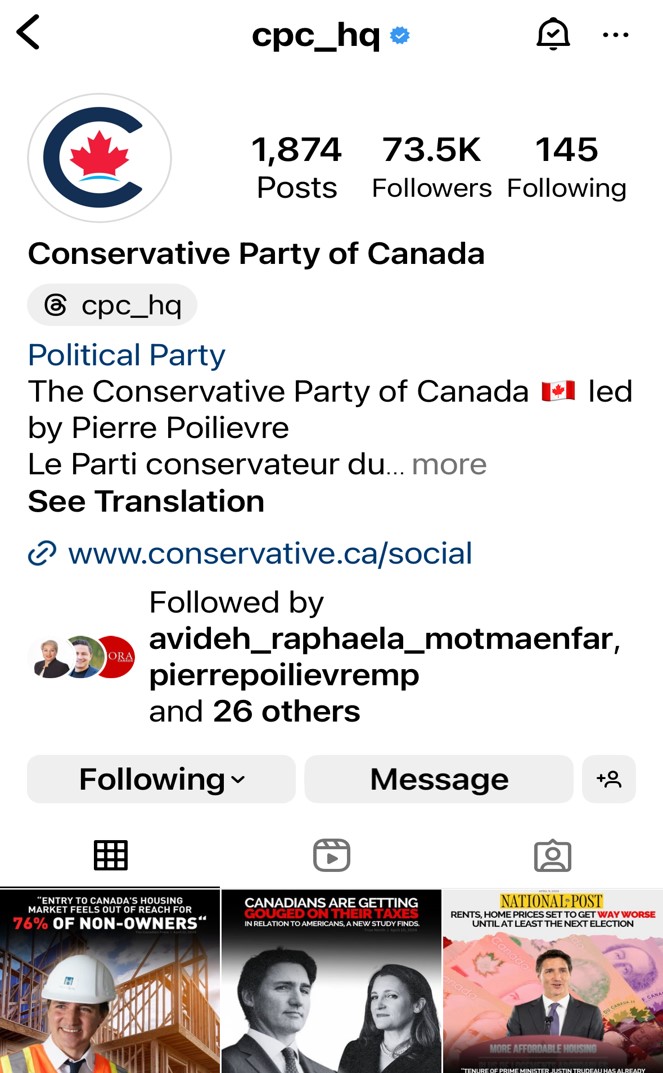This screenshot has height=1073, width=663.
Task: Open the three-dots more options menu
Action: pos(615,34)
